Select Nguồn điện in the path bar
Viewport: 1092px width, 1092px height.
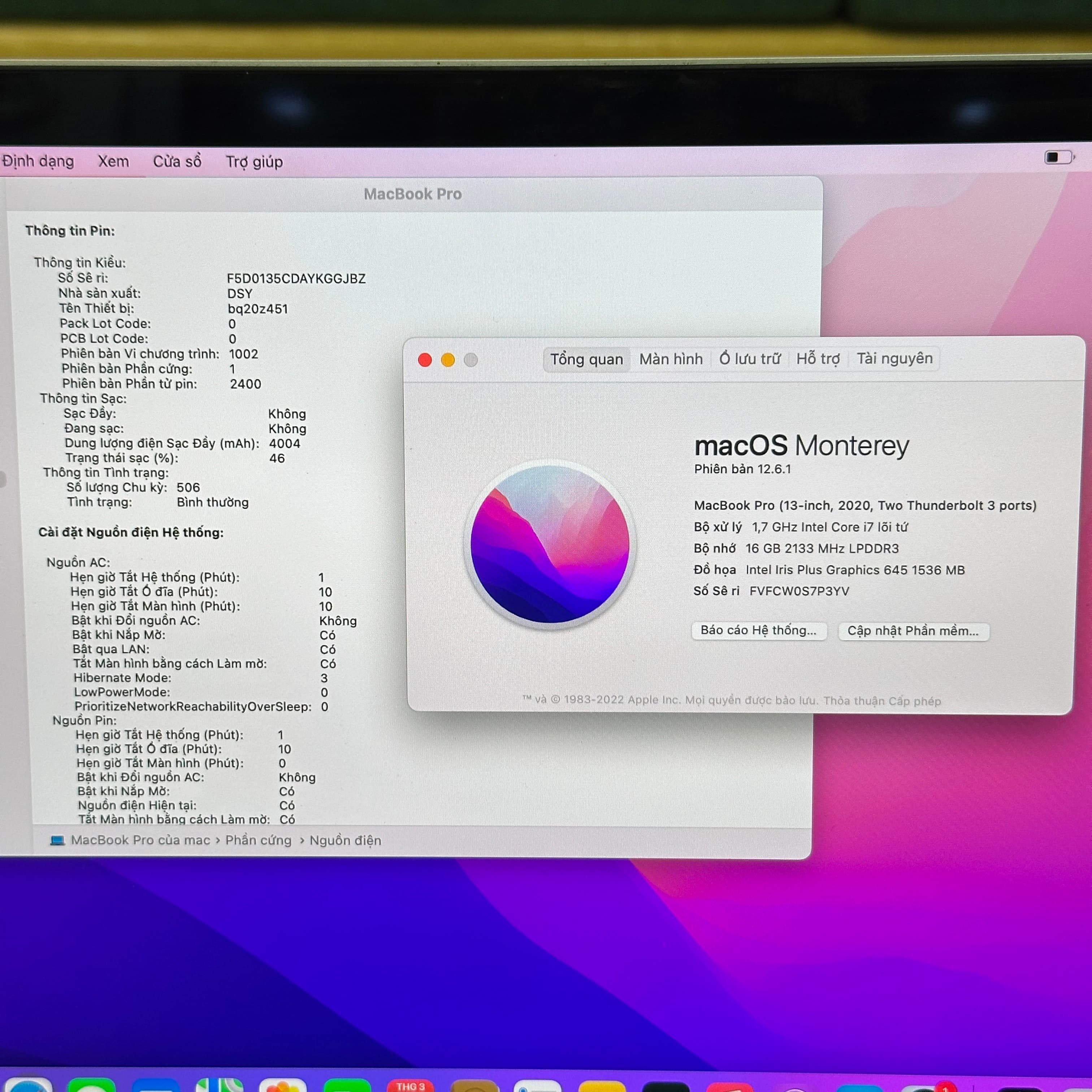[345, 840]
